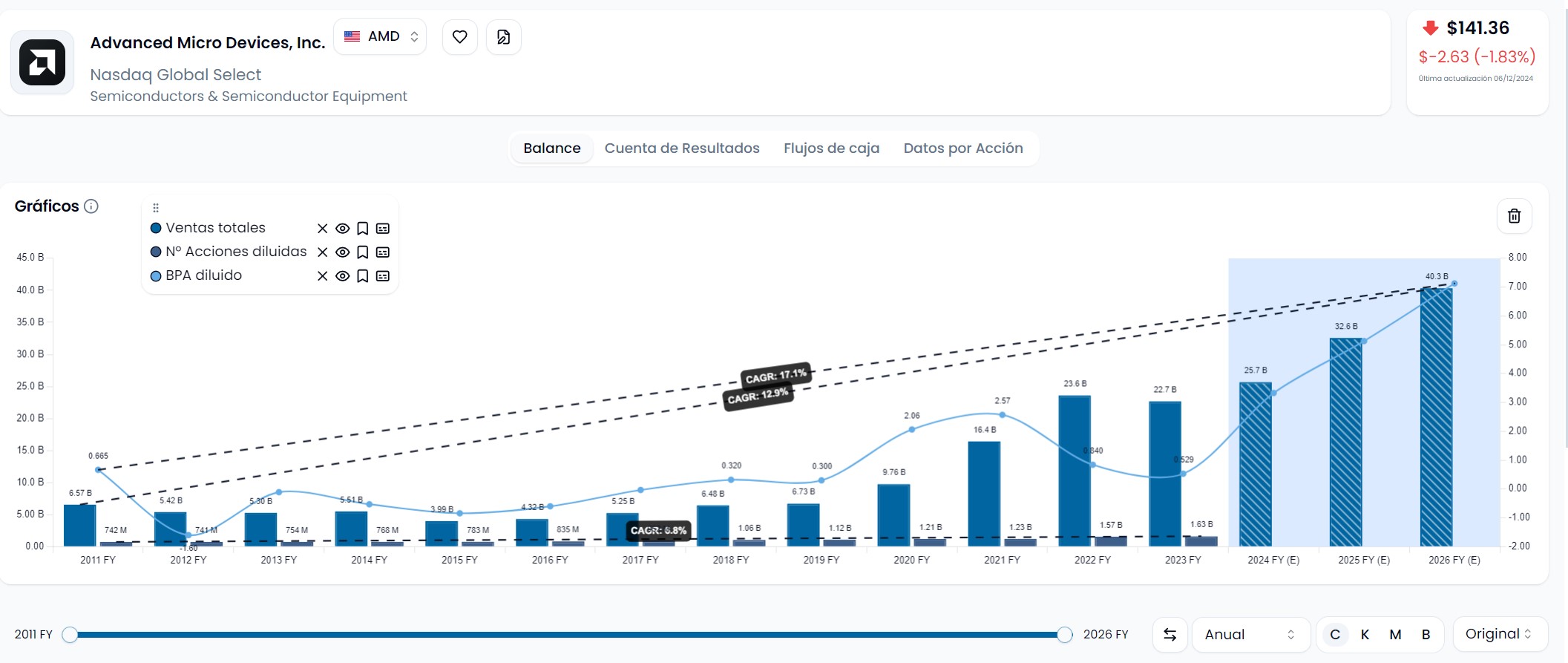Remove the Ventas totales series
1568x663 pixels.
coord(322,229)
